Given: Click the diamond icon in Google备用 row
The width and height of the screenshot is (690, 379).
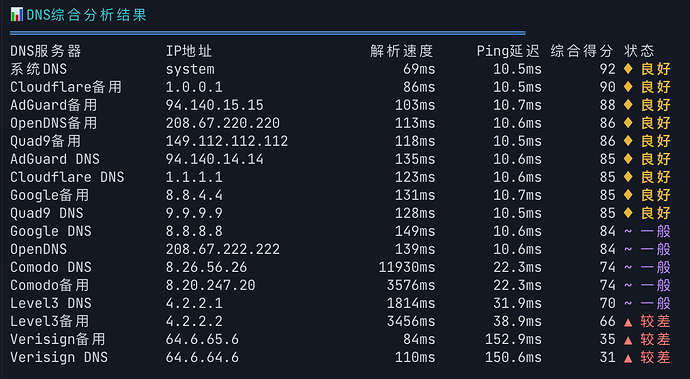Looking at the screenshot, I should (628, 195).
